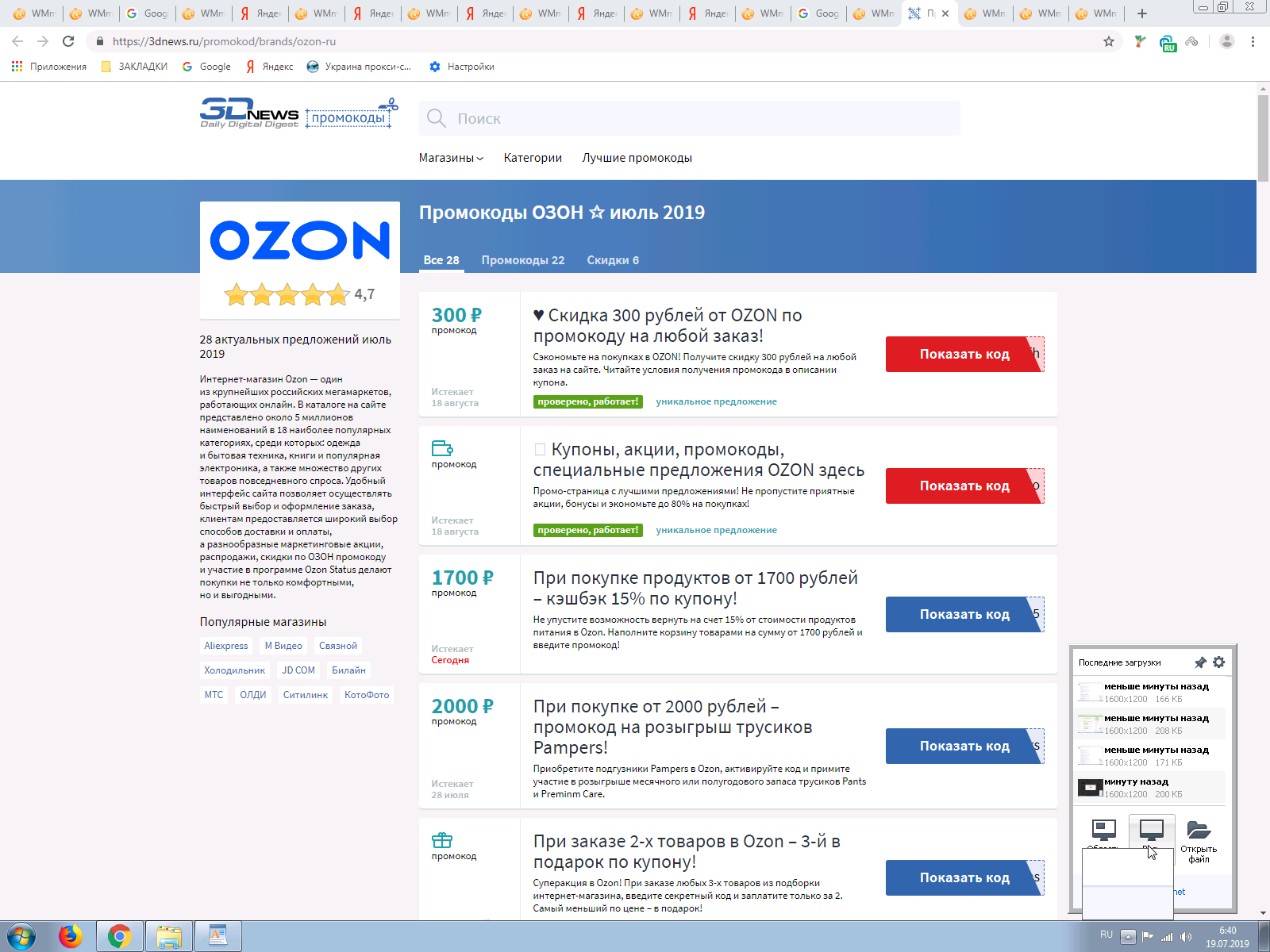This screenshot has height=952, width=1270.
Task: Show code for the 300 ₽ discount offer
Action: point(964,354)
